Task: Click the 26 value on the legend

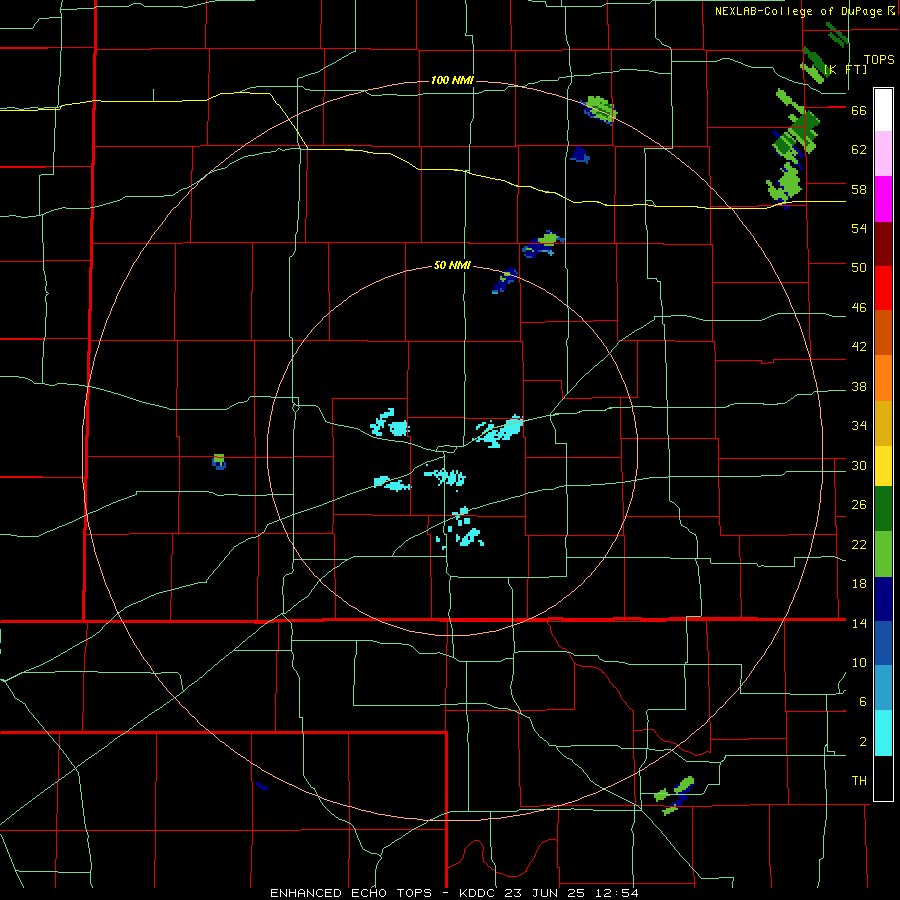Action: coord(859,505)
